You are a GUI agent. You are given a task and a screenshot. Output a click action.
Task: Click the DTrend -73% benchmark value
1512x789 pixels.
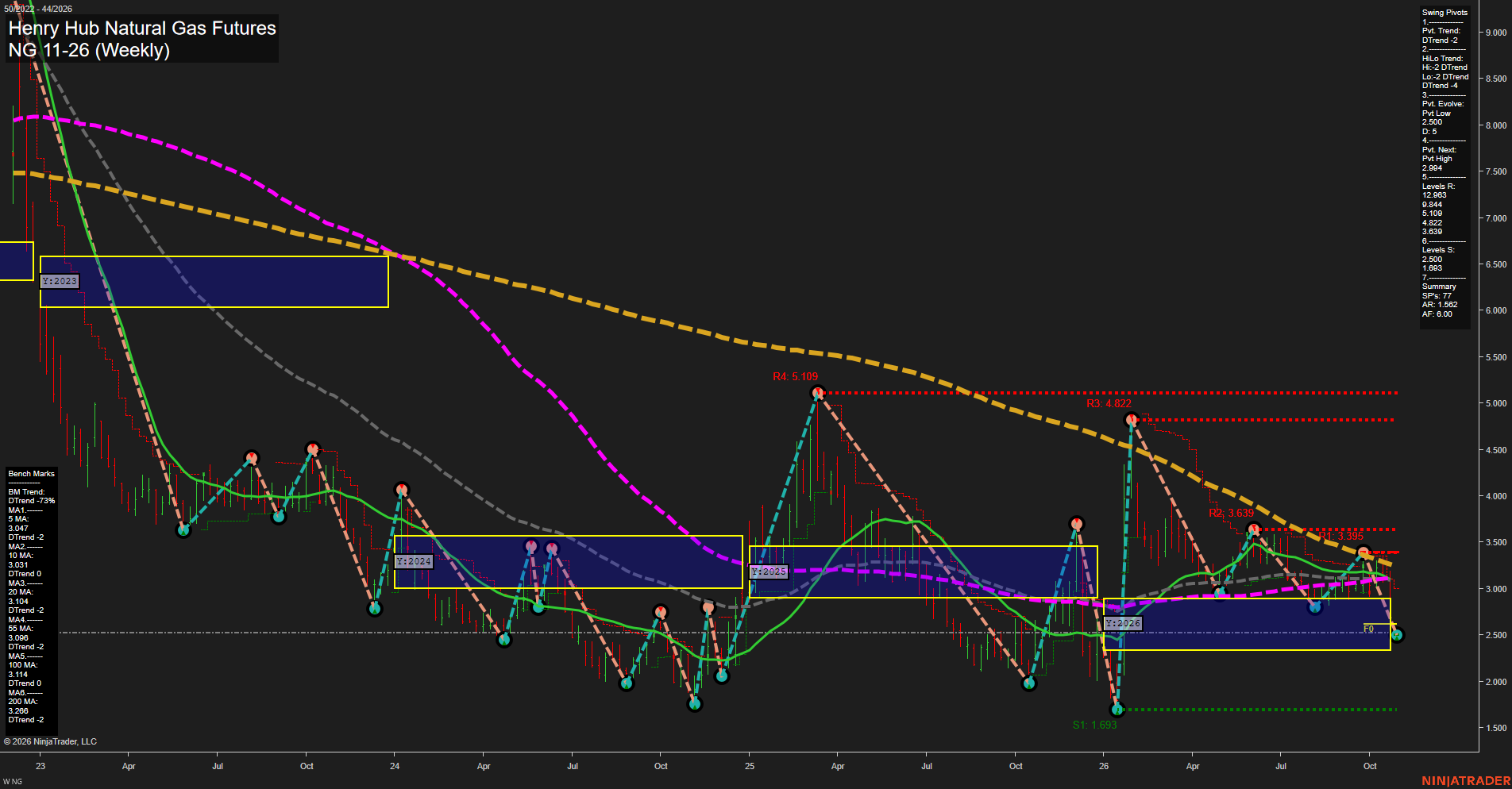[x=32, y=501]
